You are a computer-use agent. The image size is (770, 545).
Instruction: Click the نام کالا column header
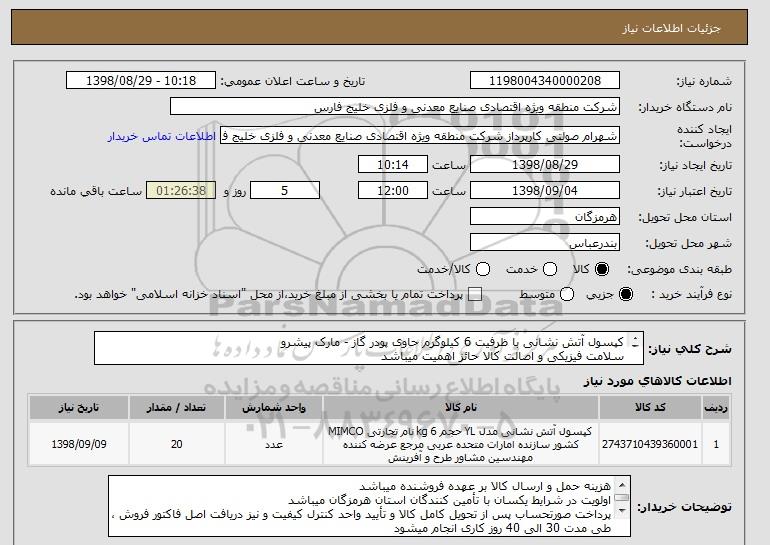461,408
